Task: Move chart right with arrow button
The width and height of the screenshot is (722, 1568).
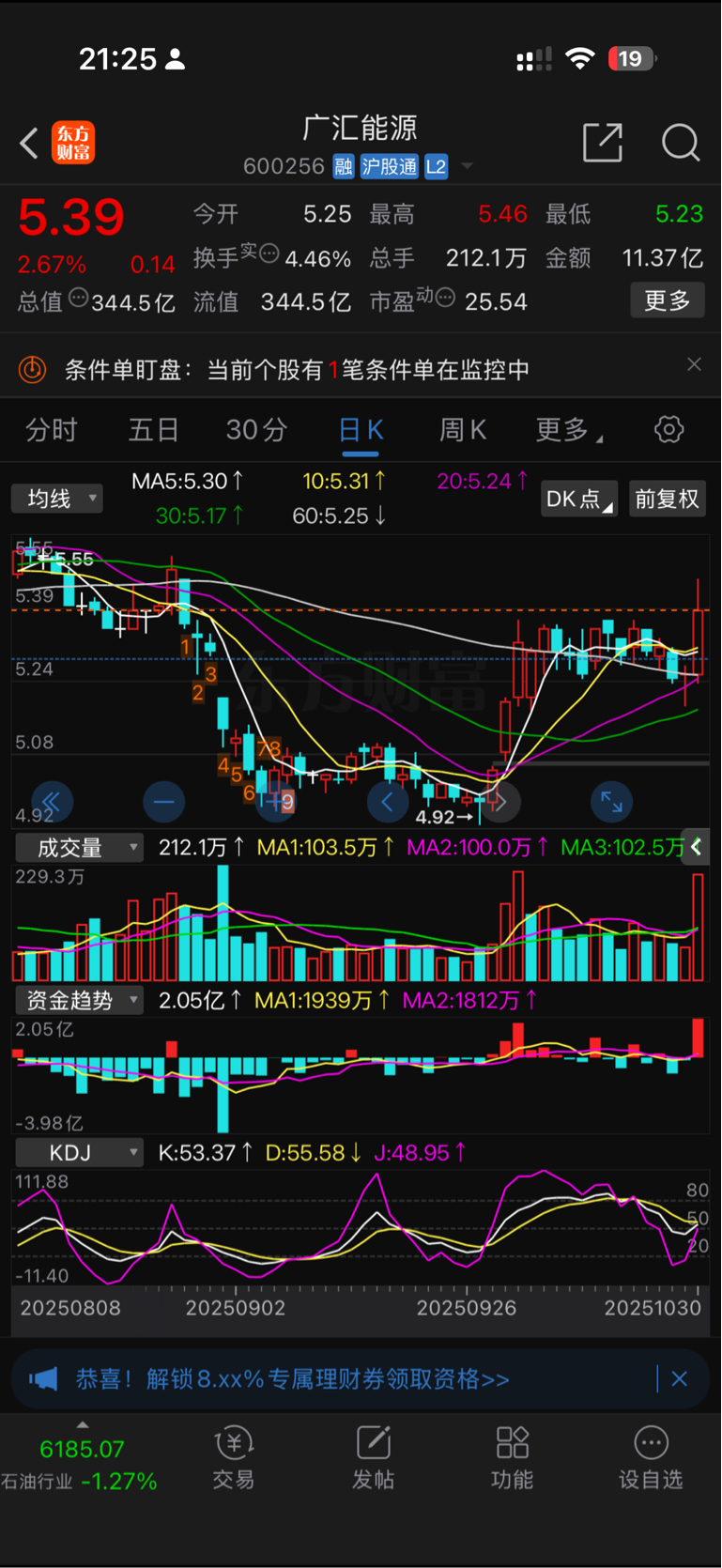Action: (499, 802)
